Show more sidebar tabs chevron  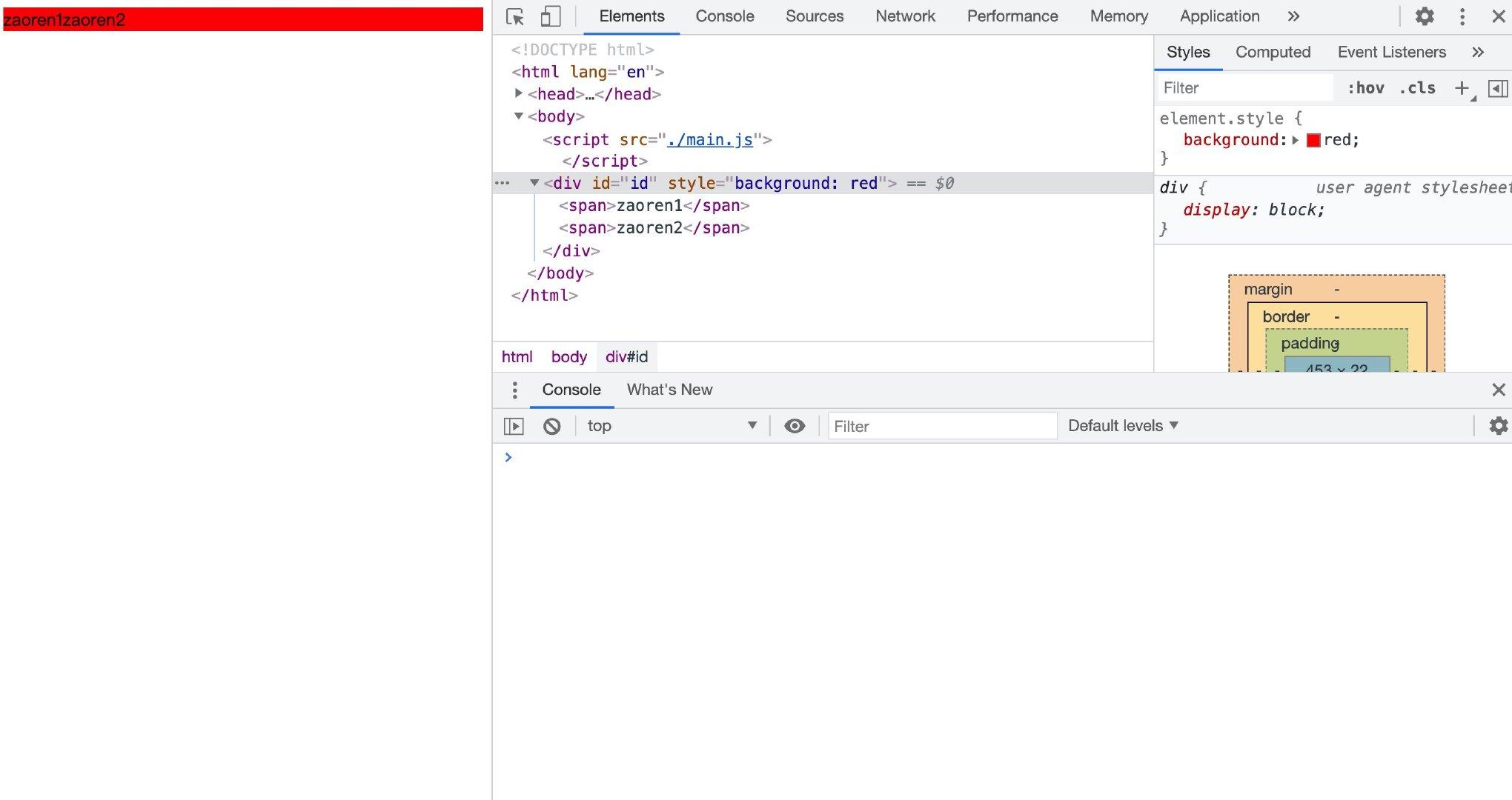(x=1477, y=52)
